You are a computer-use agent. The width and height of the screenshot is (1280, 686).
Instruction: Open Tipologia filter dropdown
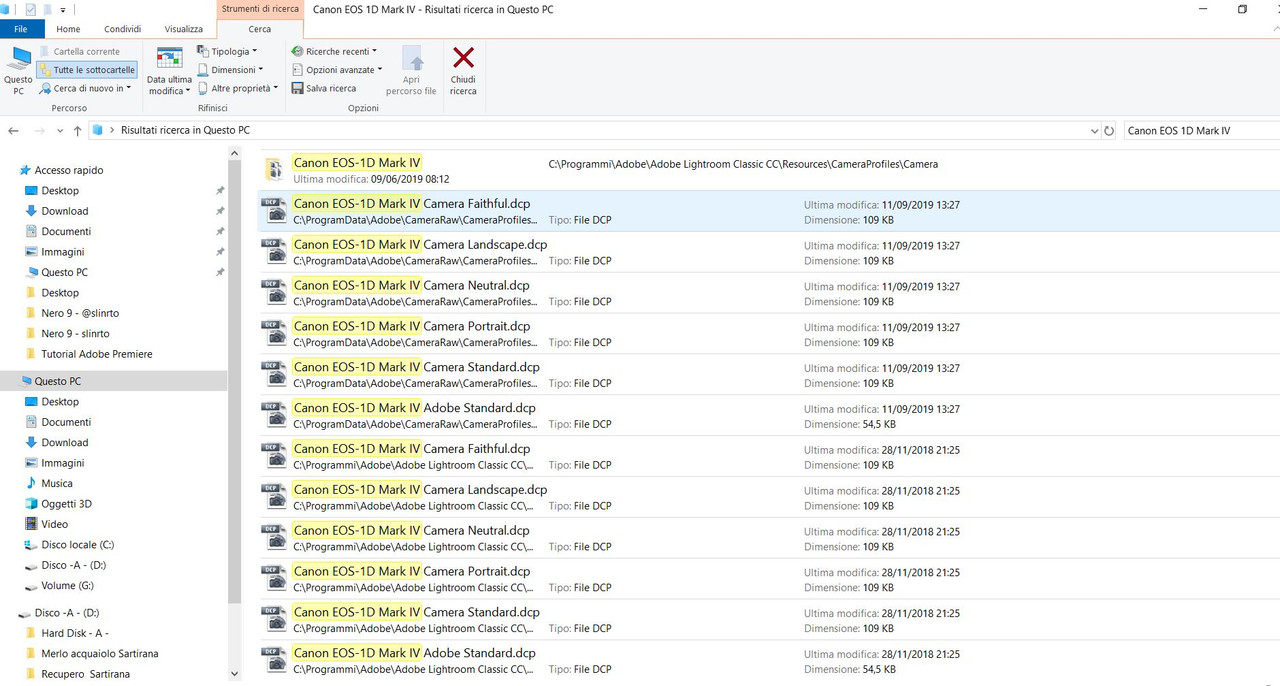[227, 51]
